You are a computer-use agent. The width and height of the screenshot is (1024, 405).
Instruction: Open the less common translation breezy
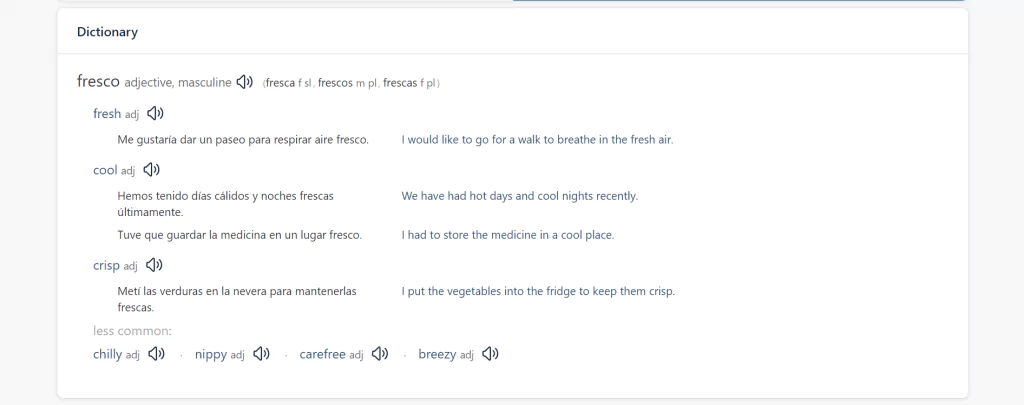click(438, 355)
